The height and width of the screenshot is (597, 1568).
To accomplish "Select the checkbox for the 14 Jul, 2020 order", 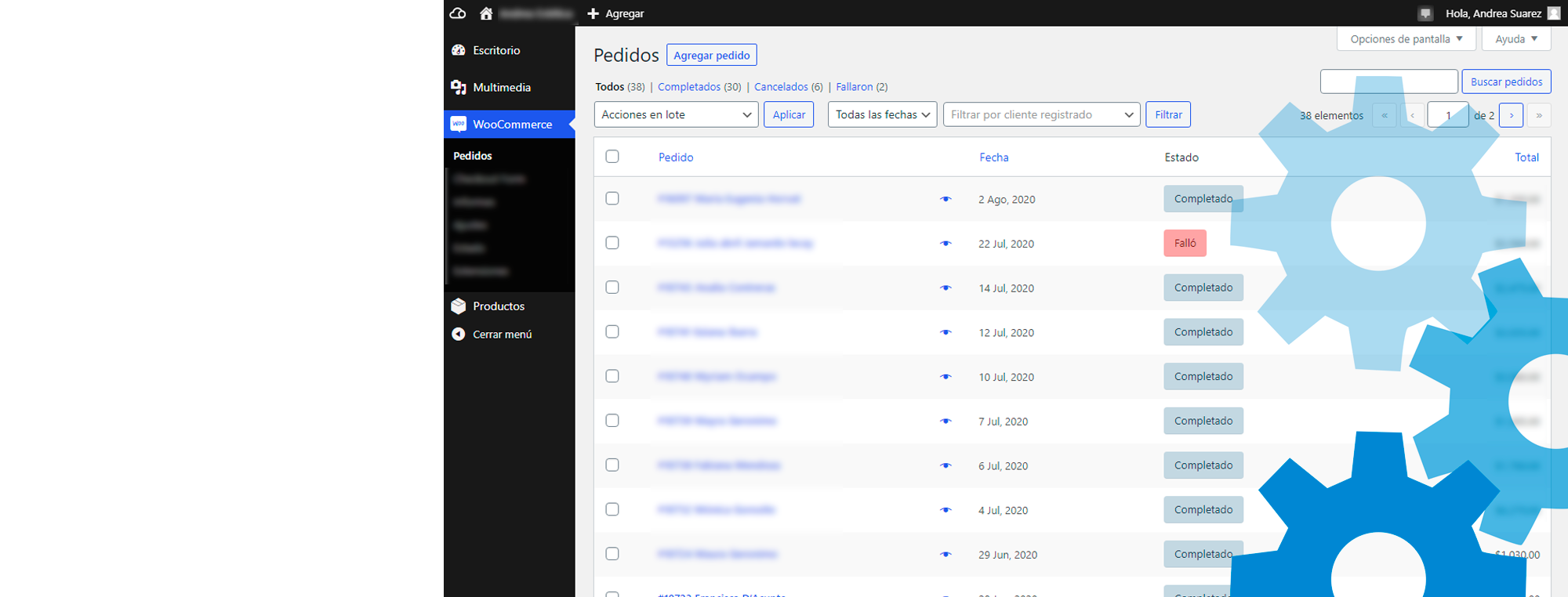I will 612,288.
